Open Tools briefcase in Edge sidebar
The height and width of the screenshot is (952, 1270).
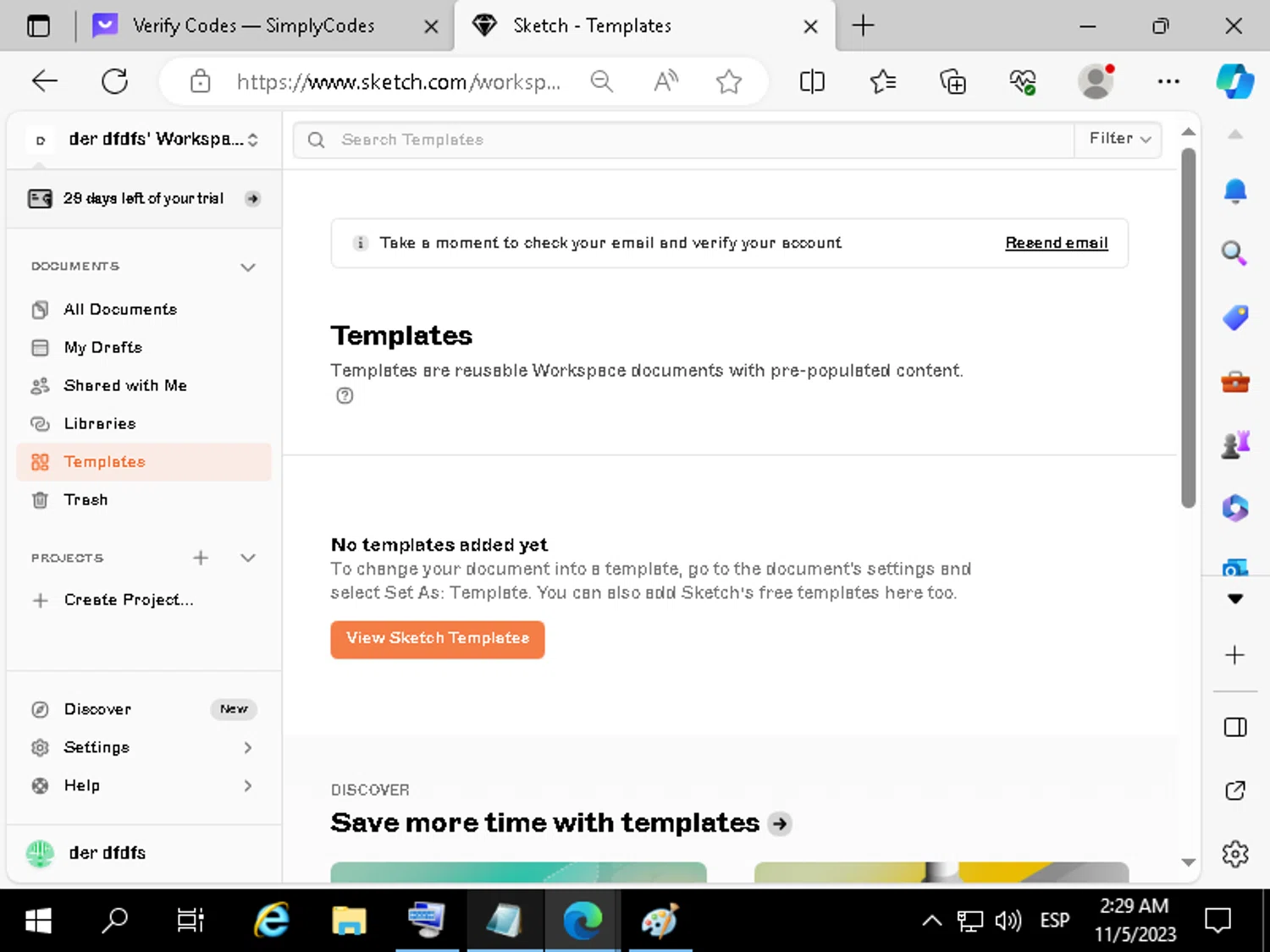pyautogui.click(x=1235, y=382)
